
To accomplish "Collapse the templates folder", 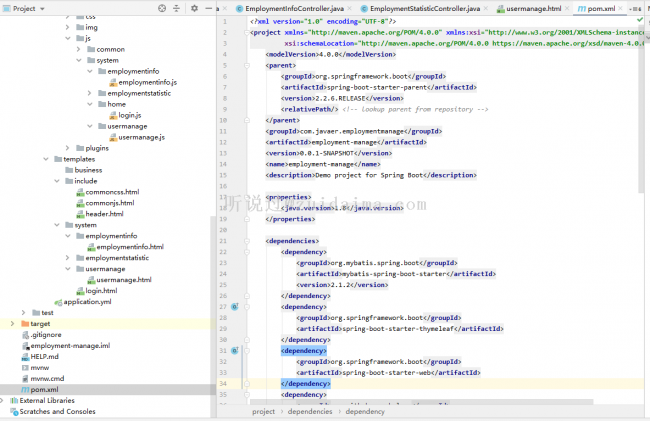I will (46, 159).
